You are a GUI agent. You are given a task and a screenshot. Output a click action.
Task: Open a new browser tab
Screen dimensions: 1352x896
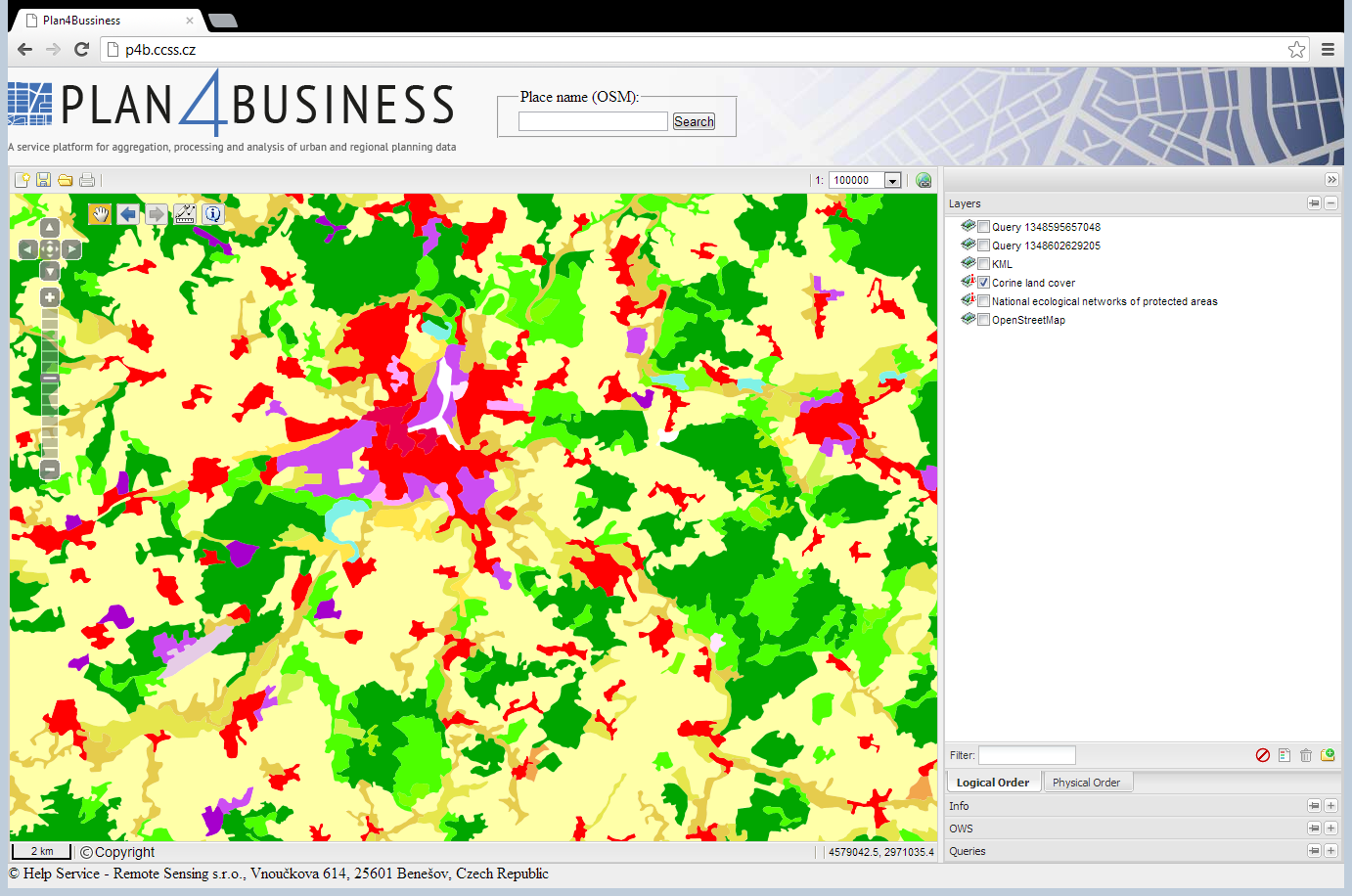(223, 21)
